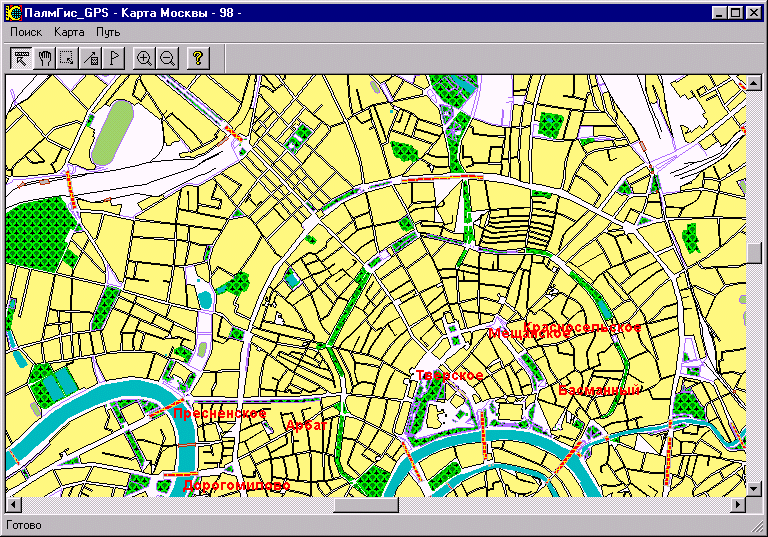Open the Путь menu
The image size is (768, 537).
pyautogui.click(x=108, y=32)
